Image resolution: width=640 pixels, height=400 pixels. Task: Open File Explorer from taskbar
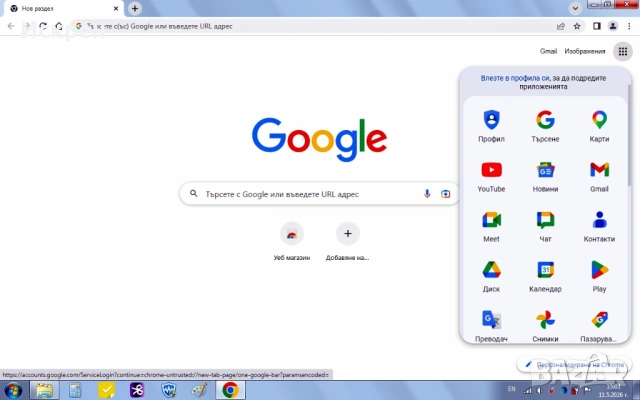[x=44, y=390]
